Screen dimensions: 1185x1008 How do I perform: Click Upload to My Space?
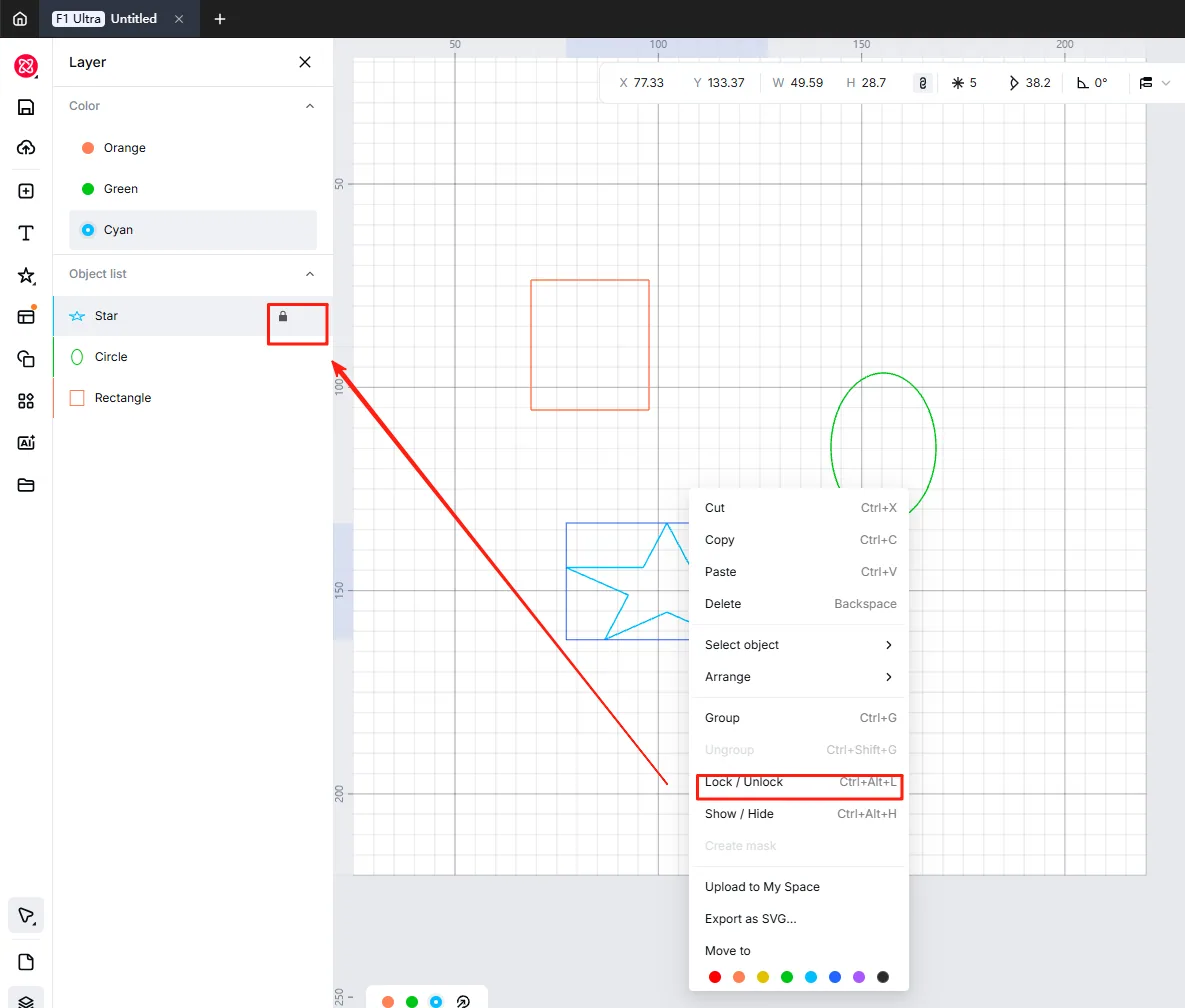click(800, 887)
